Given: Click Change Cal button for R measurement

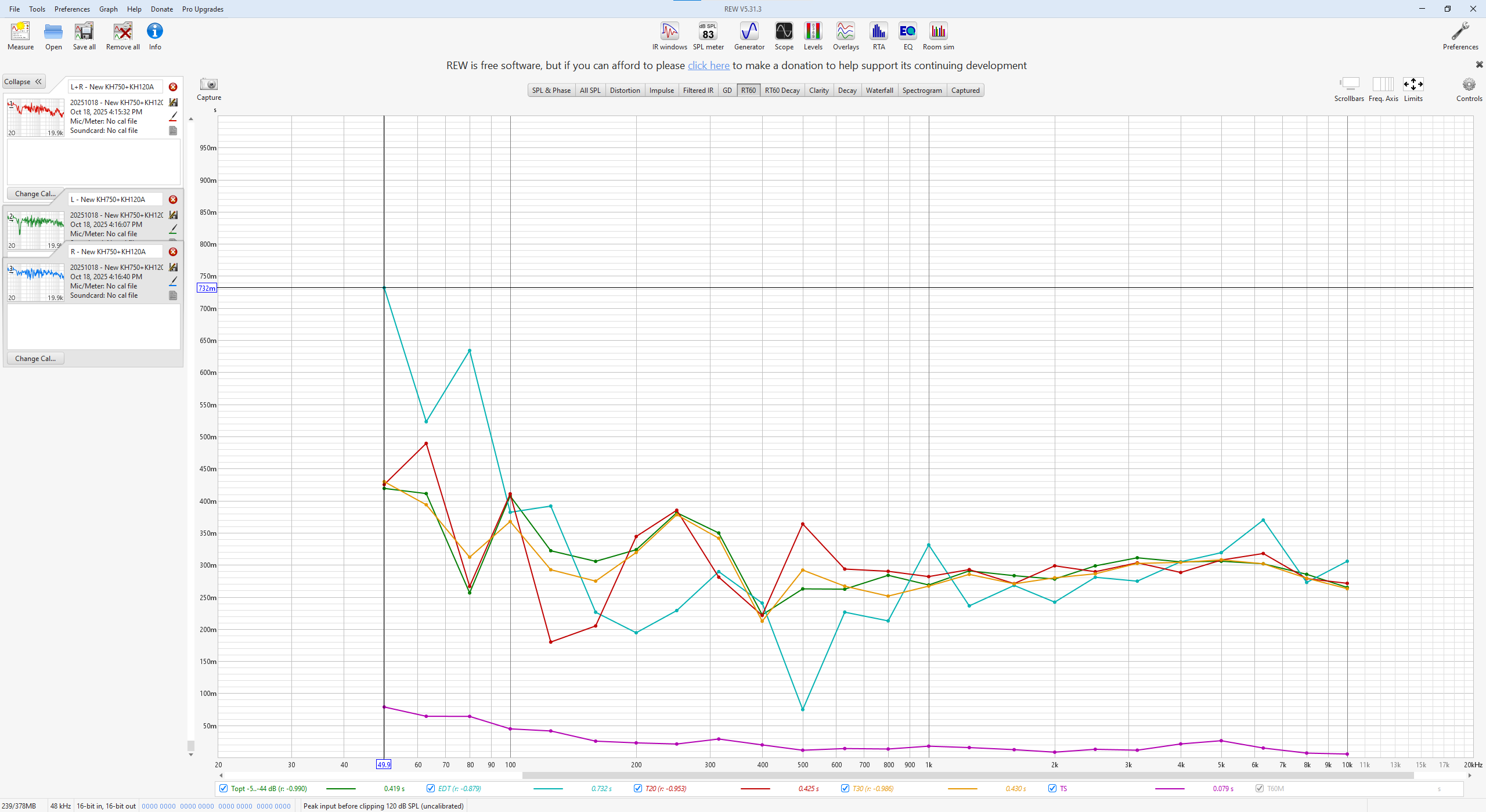Looking at the screenshot, I should 35,359.
